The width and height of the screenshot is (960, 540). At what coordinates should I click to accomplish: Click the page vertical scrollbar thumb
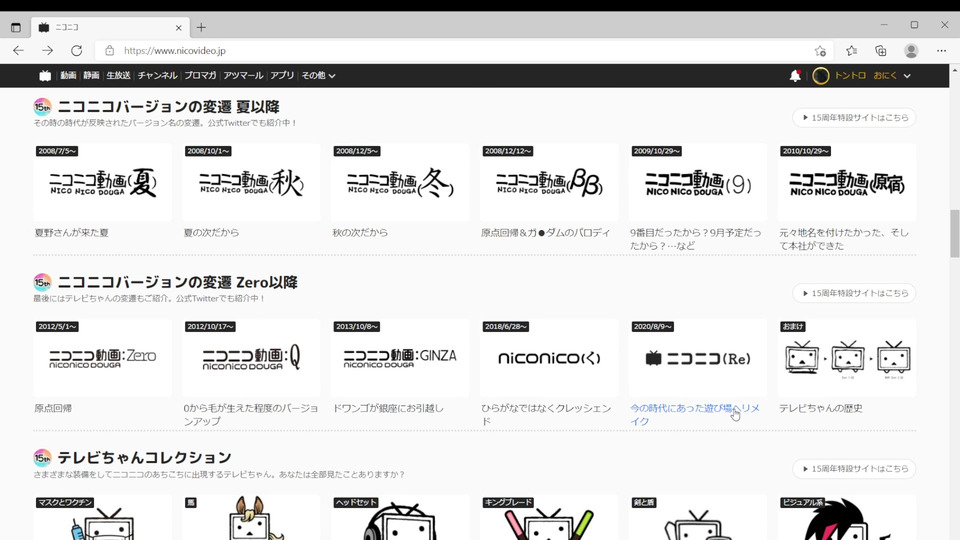click(954, 234)
